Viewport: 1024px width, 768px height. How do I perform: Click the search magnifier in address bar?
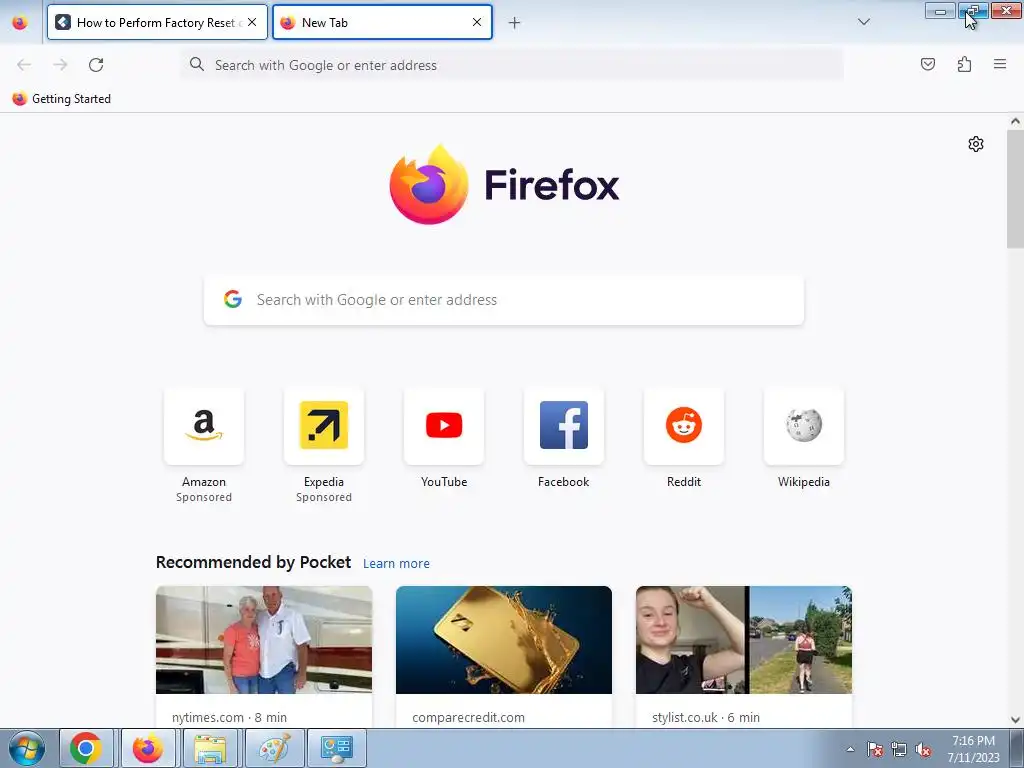[197, 64]
